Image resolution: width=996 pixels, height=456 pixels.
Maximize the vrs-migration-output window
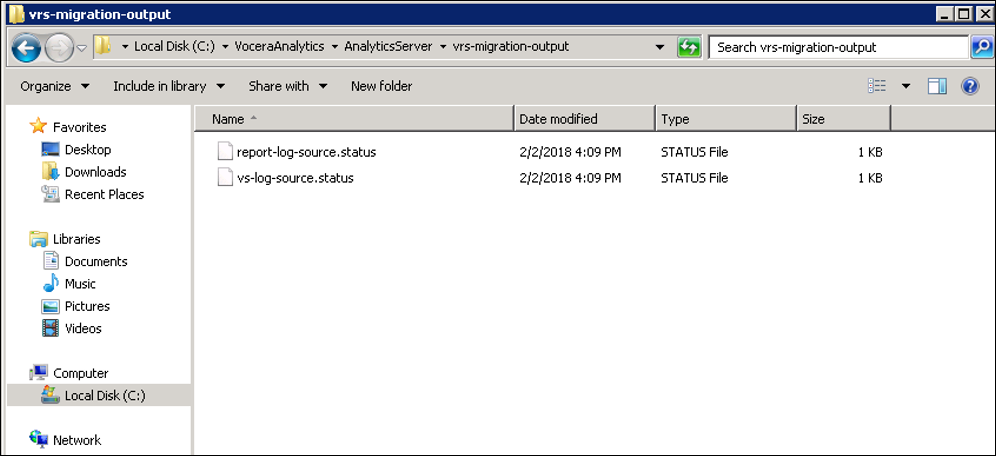tap(964, 13)
